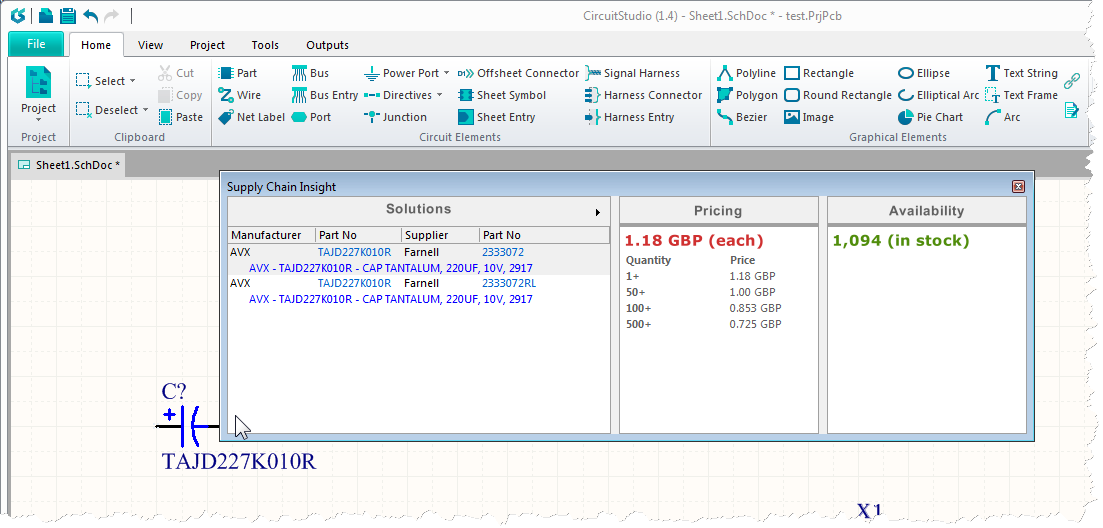Open the Outputs ribbon tab

(x=327, y=45)
